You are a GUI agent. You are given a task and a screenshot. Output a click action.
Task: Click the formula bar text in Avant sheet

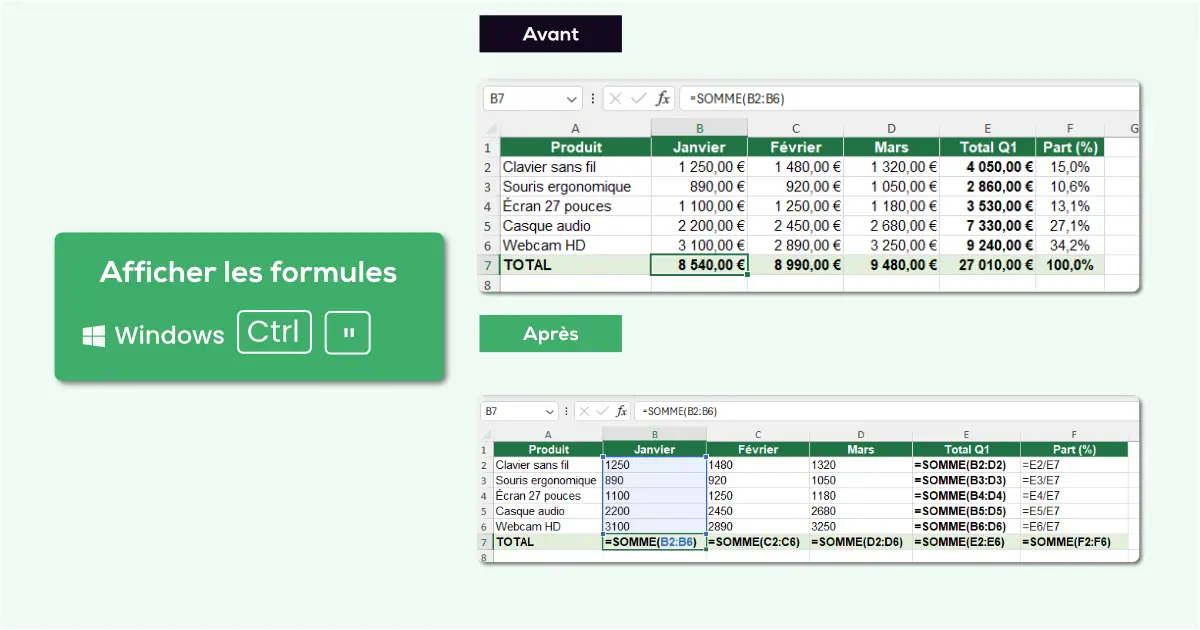click(736, 98)
